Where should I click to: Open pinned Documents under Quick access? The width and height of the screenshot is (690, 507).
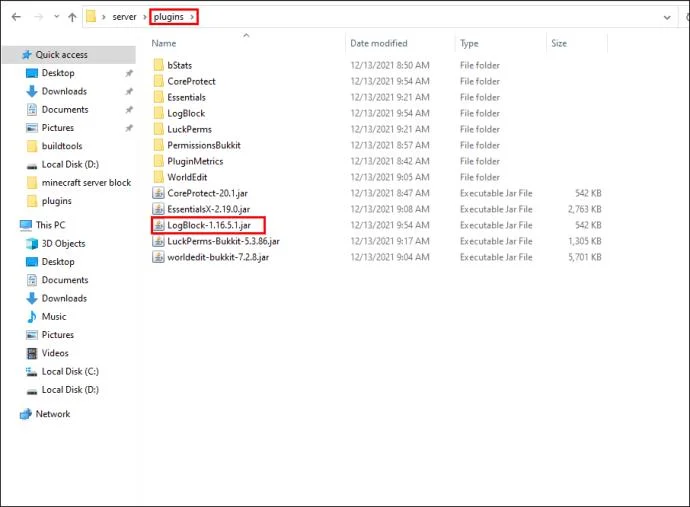click(x=65, y=110)
